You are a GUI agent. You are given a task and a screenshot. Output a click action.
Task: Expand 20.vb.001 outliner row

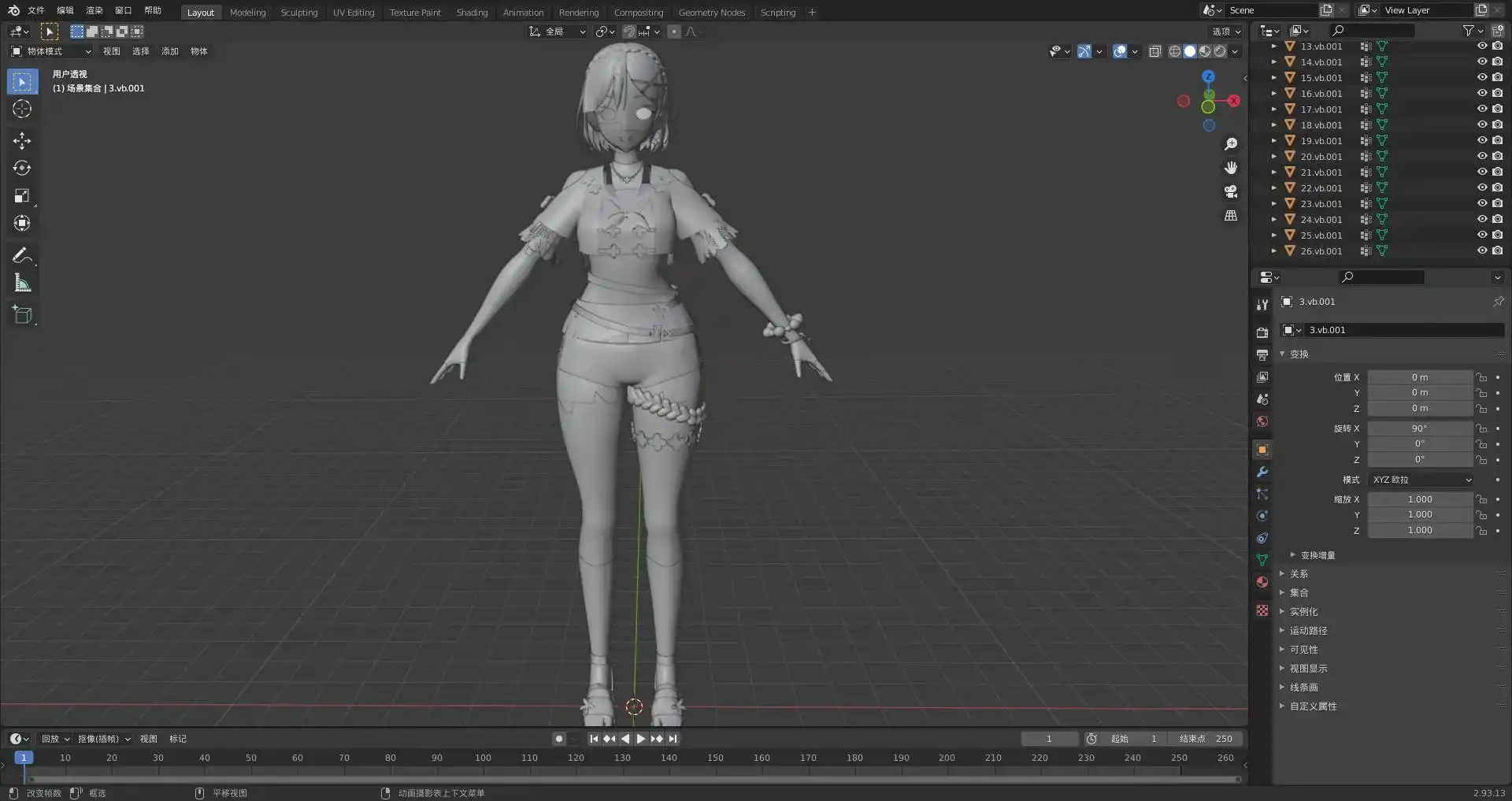tap(1273, 157)
